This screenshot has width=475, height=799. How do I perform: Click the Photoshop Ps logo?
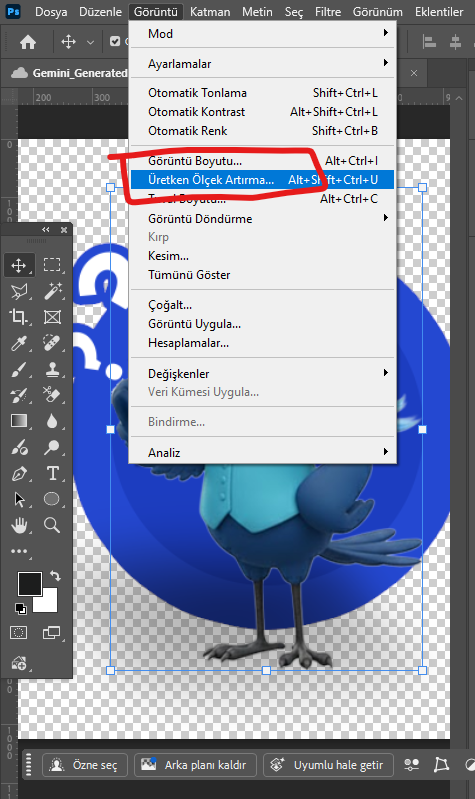(x=13, y=11)
